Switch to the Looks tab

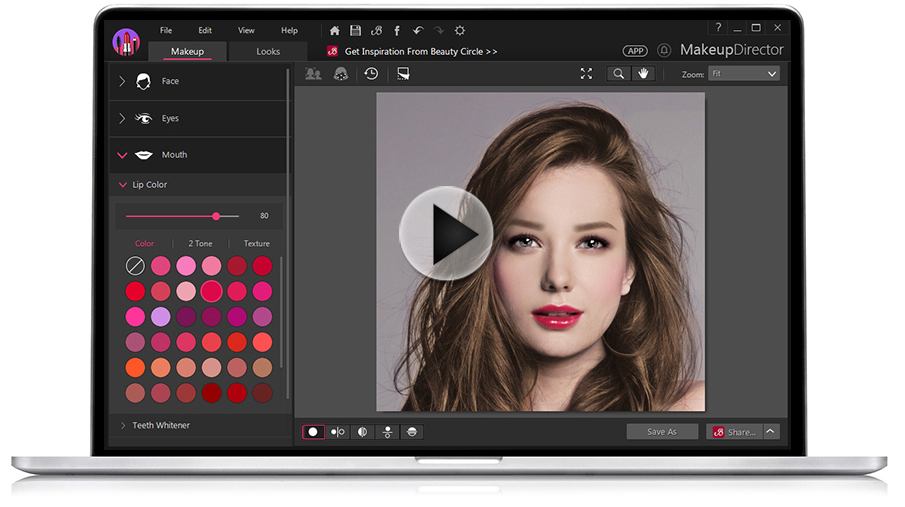(268, 51)
